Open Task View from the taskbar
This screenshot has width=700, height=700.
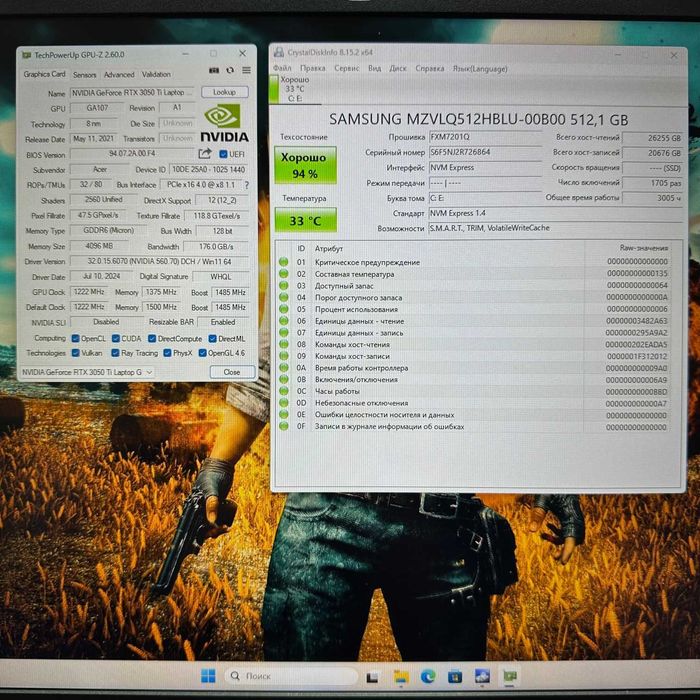point(372,677)
